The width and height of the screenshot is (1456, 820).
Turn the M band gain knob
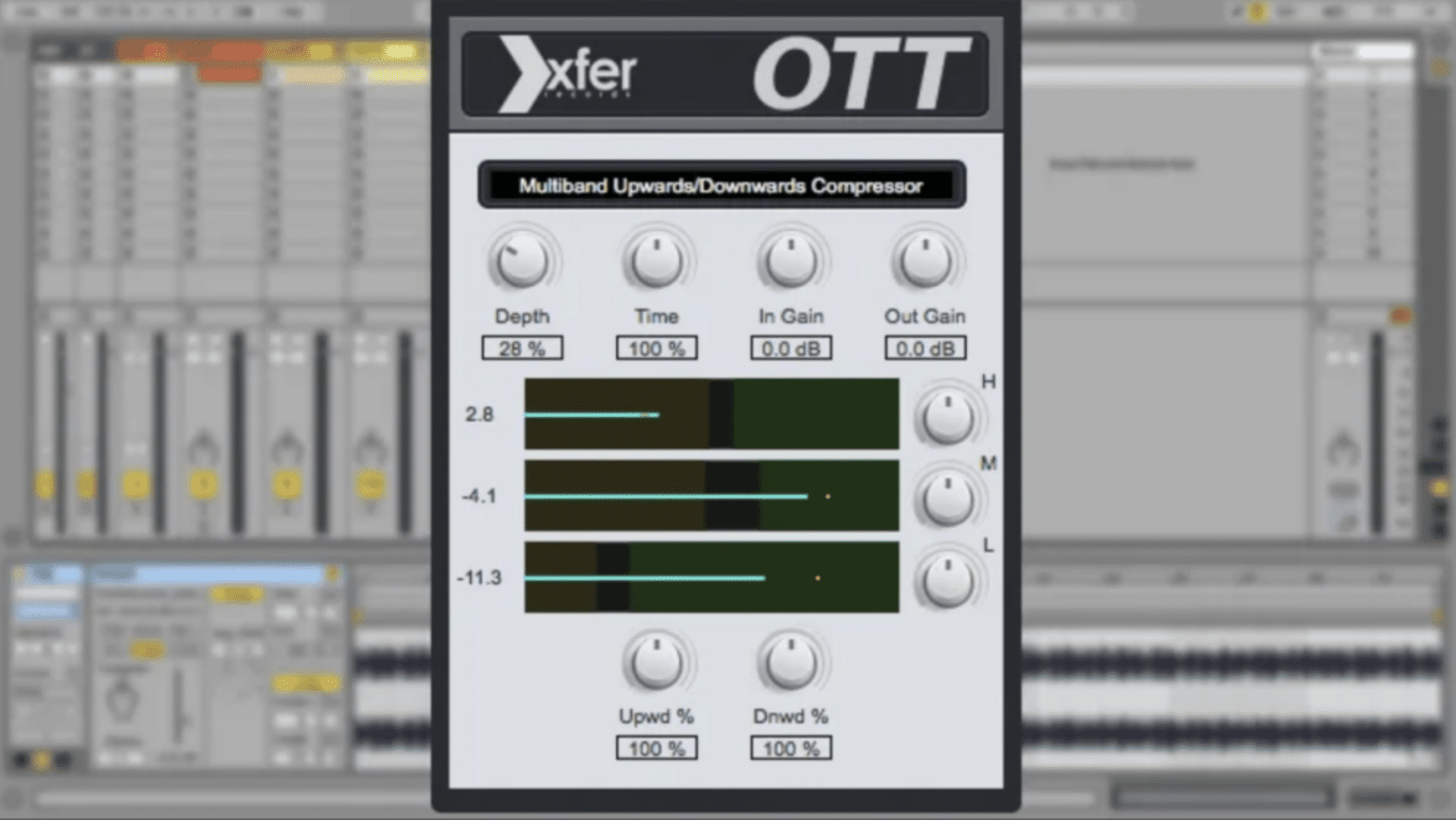[947, 496]
